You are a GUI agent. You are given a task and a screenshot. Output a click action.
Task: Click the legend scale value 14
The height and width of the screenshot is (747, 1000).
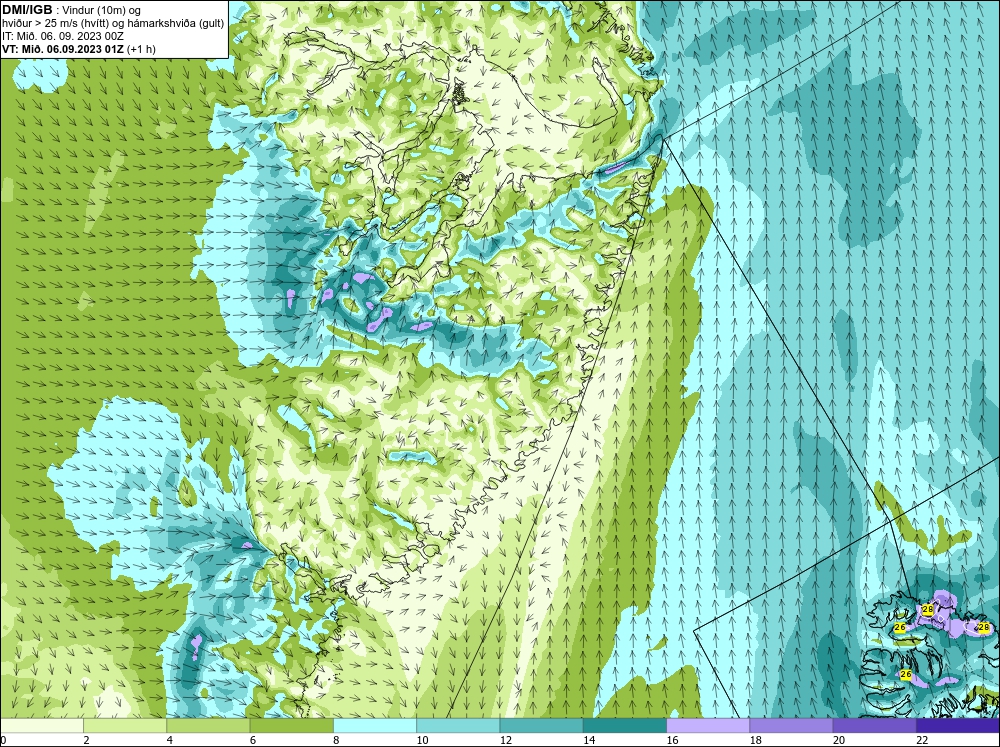tap(589, 740)
